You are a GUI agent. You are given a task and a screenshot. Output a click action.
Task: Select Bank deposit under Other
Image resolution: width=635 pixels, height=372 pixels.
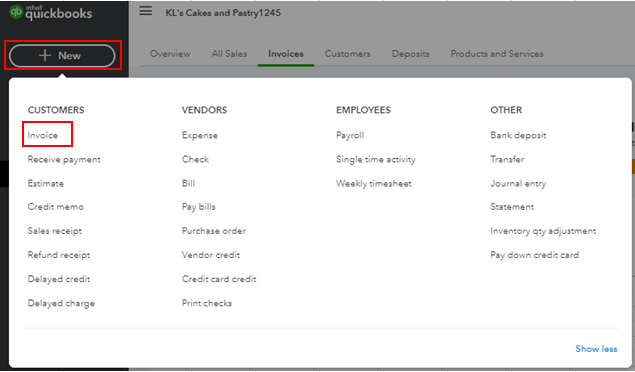[x=518, y=135]
